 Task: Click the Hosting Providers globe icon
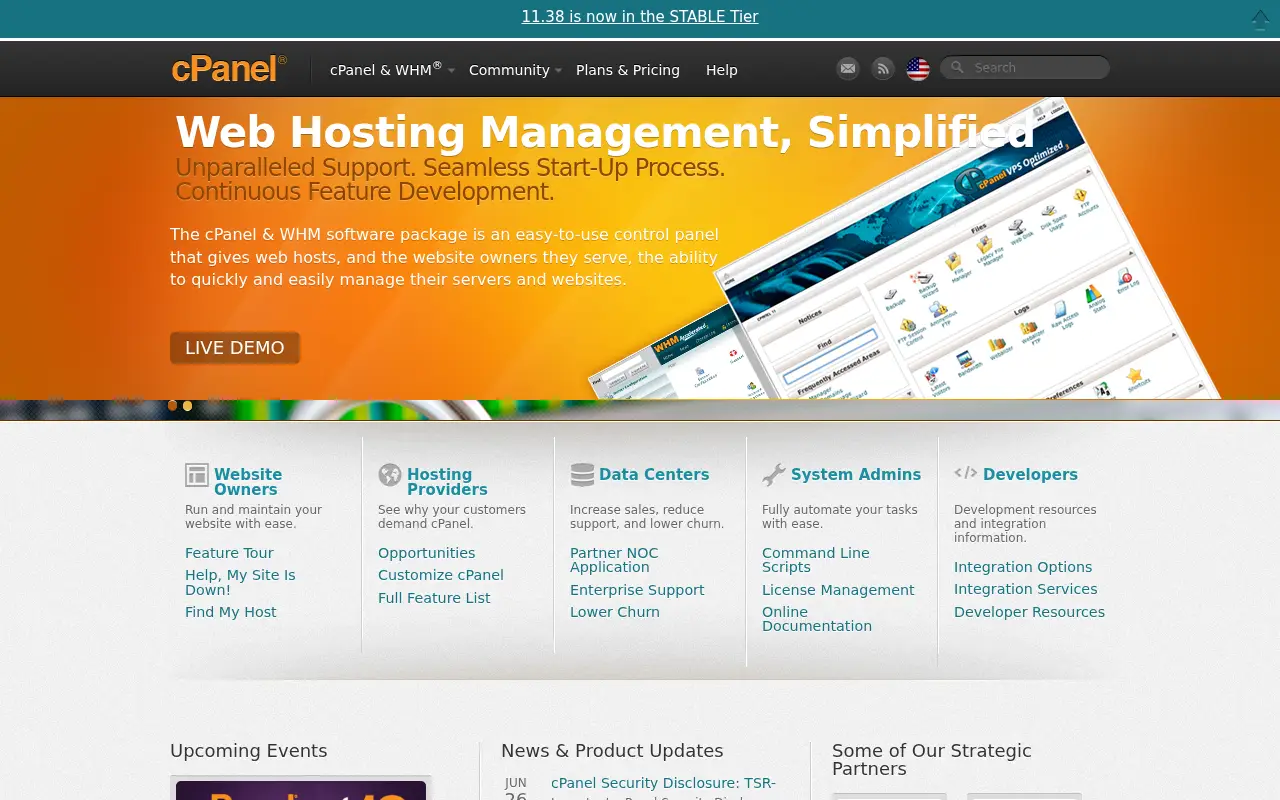(x=390, y=475)
